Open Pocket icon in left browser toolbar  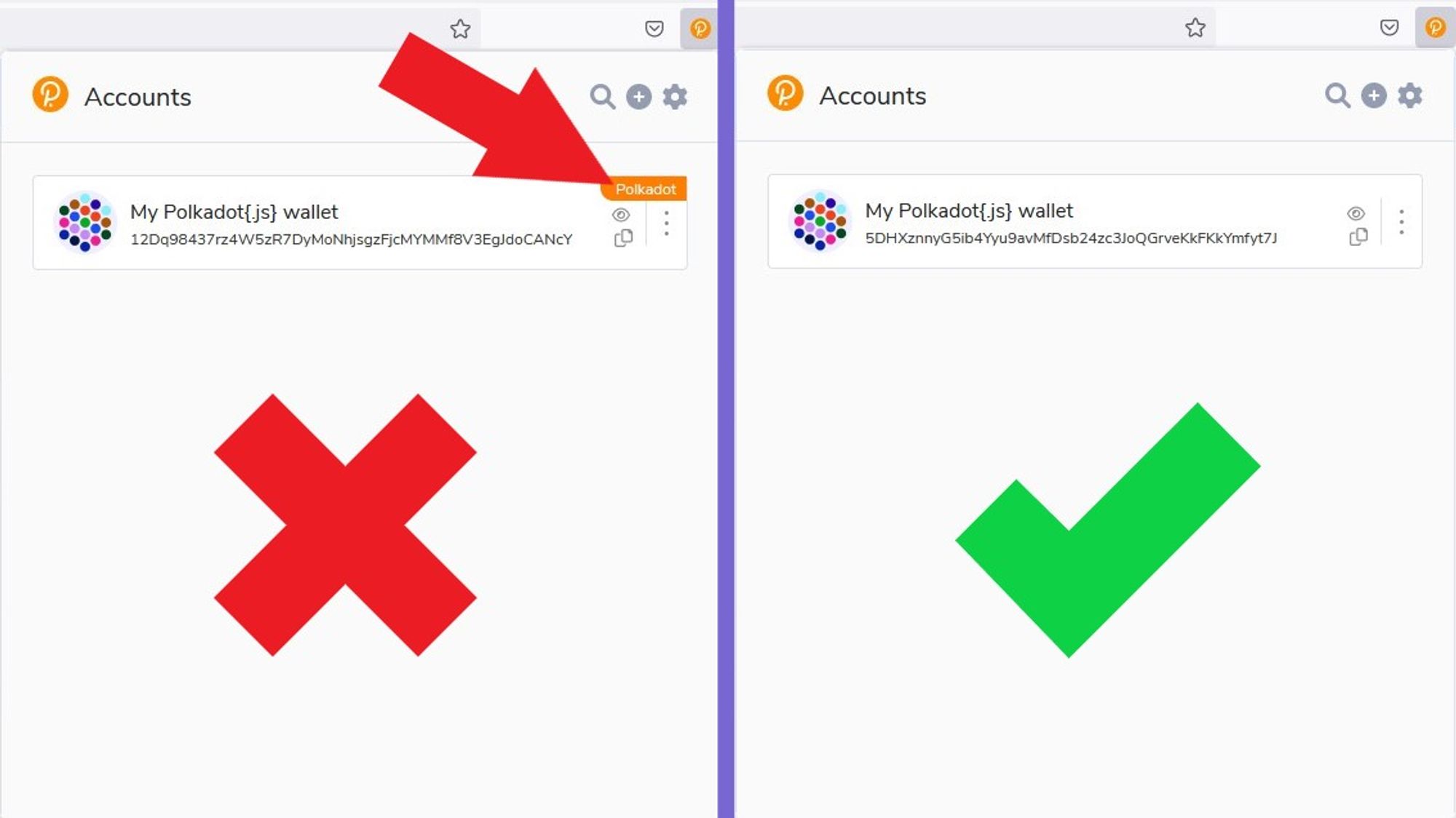654,28
